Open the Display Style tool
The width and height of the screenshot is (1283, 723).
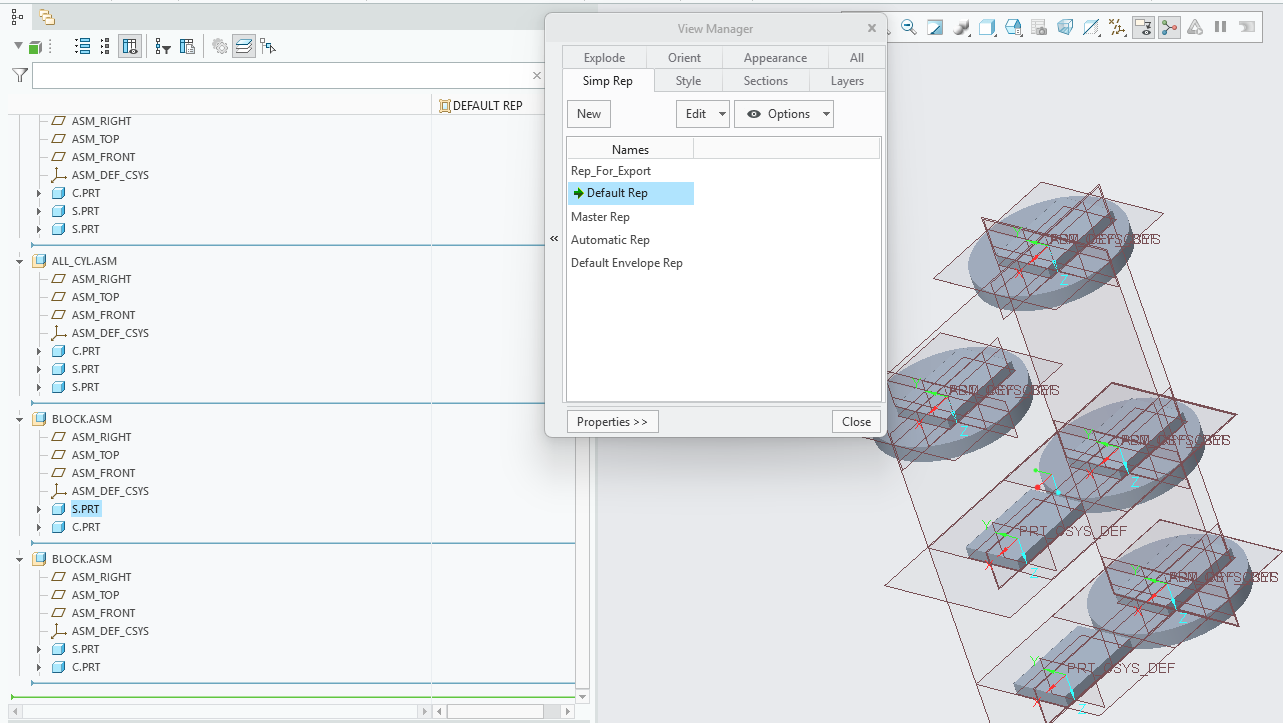tap(985, 27)
